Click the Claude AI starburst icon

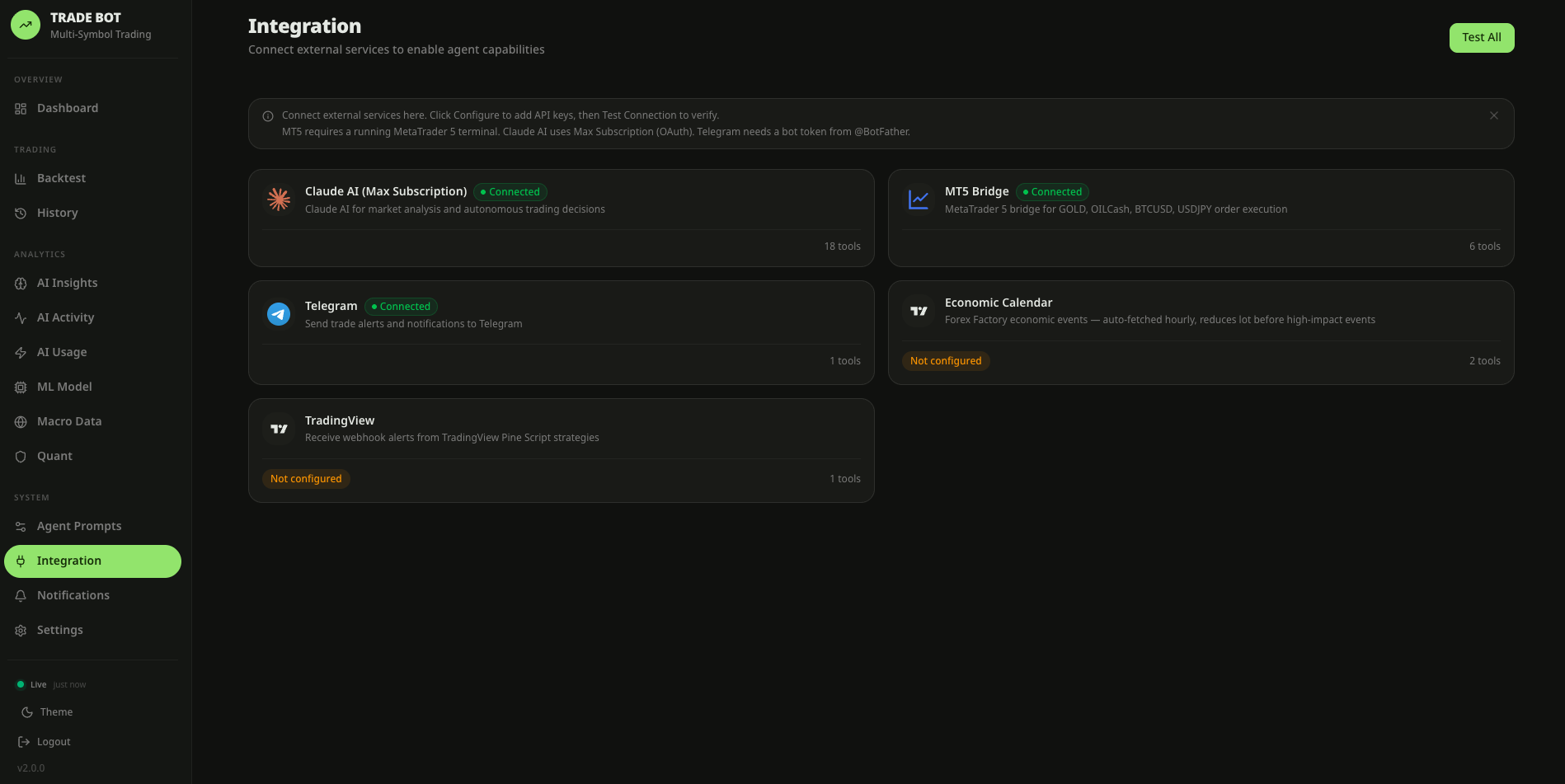279,200
